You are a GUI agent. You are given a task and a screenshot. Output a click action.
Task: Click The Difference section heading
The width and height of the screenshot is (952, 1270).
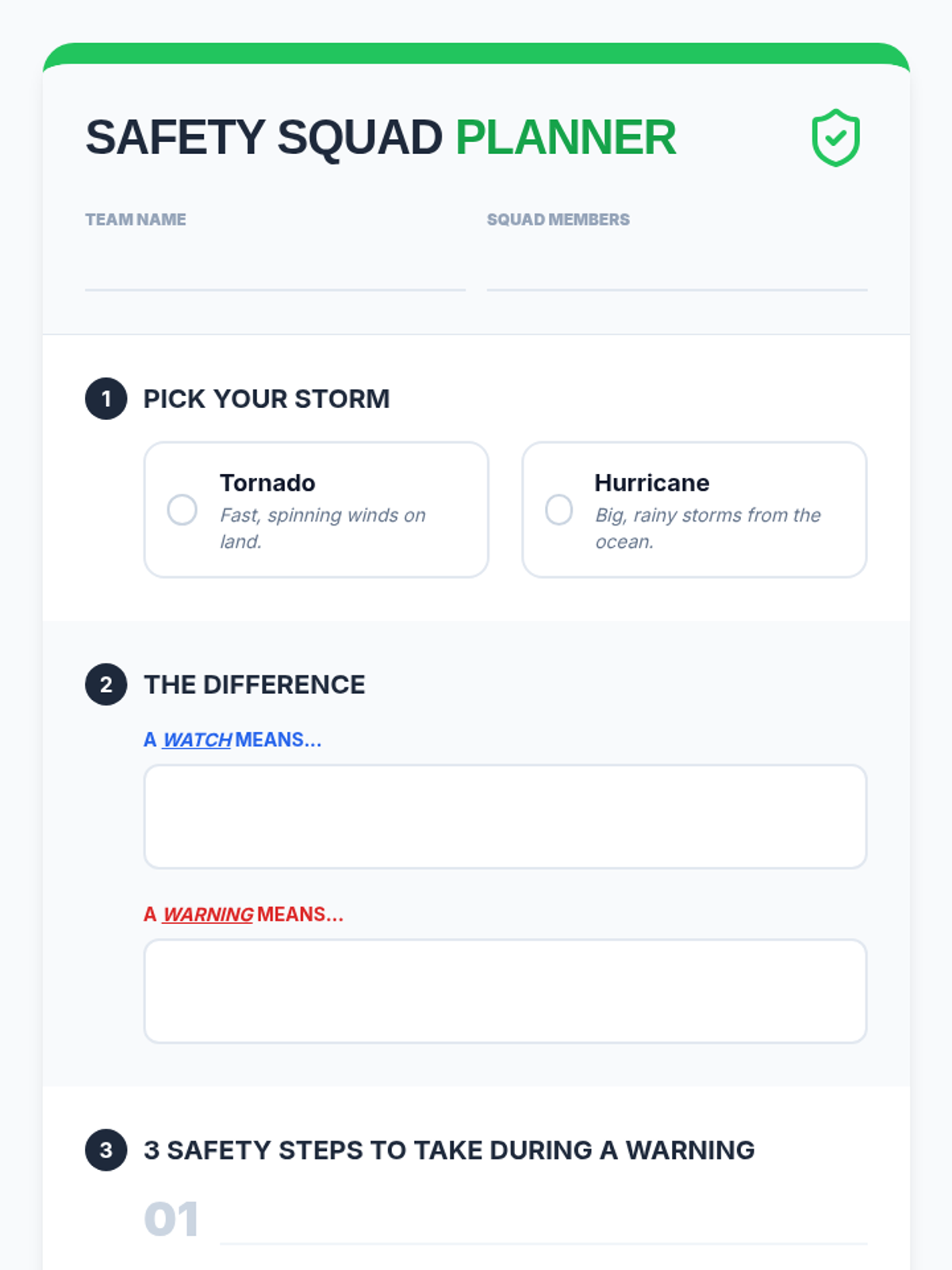255,684
